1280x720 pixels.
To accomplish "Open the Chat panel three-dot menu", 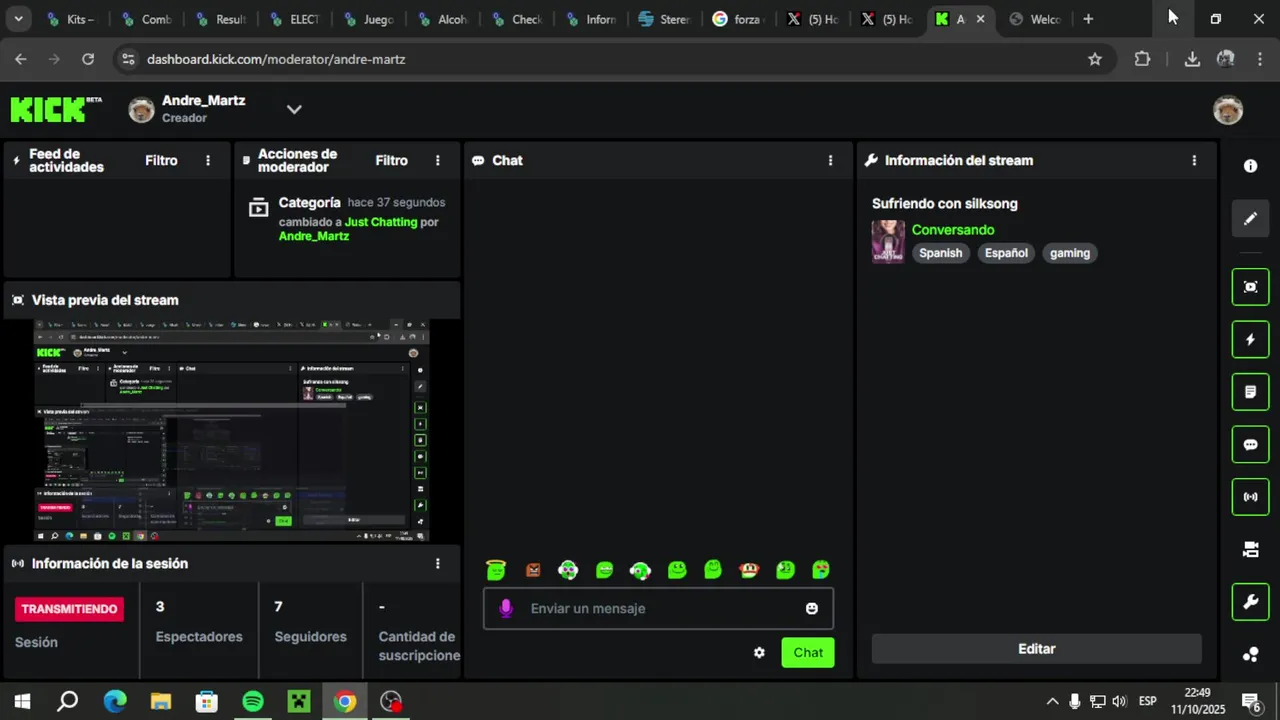I will [830, 160].
